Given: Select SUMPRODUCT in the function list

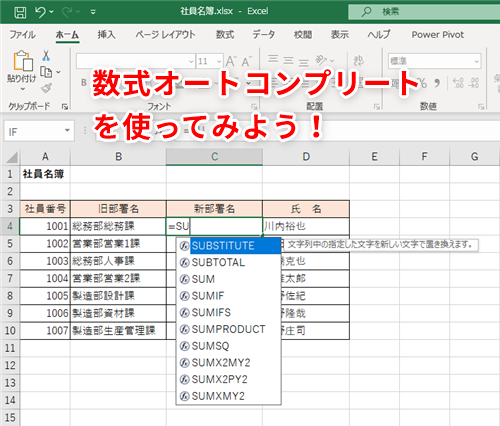Looking at the screenshot, I should (229, 329).
